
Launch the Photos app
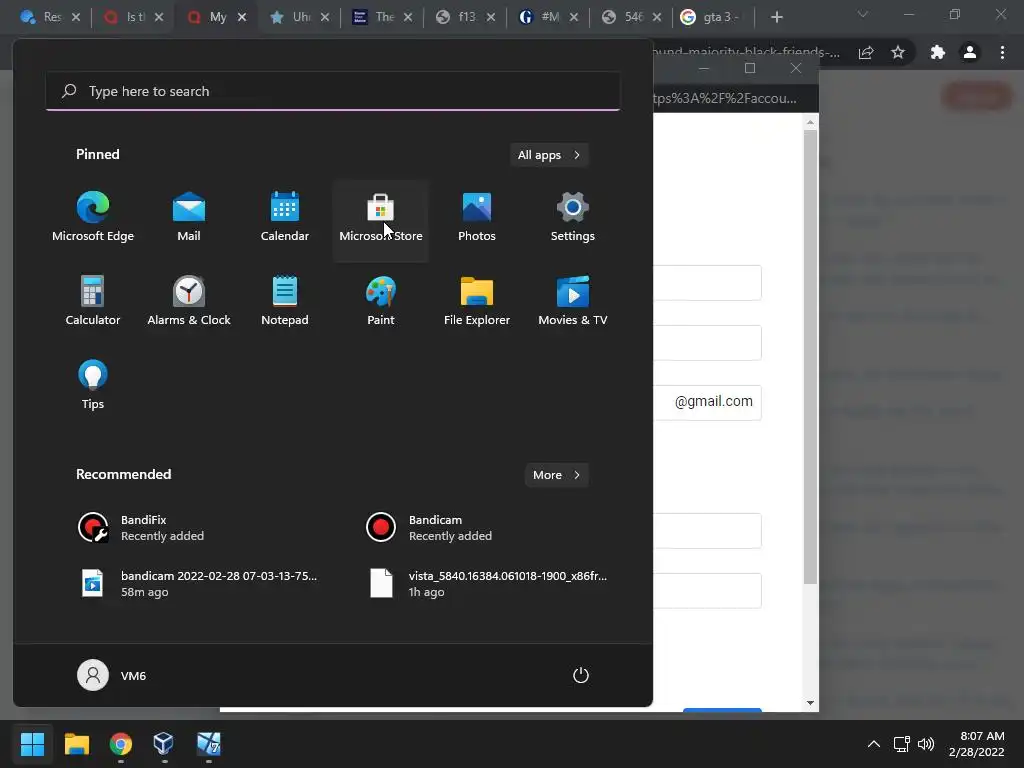[x=477, y=218]
